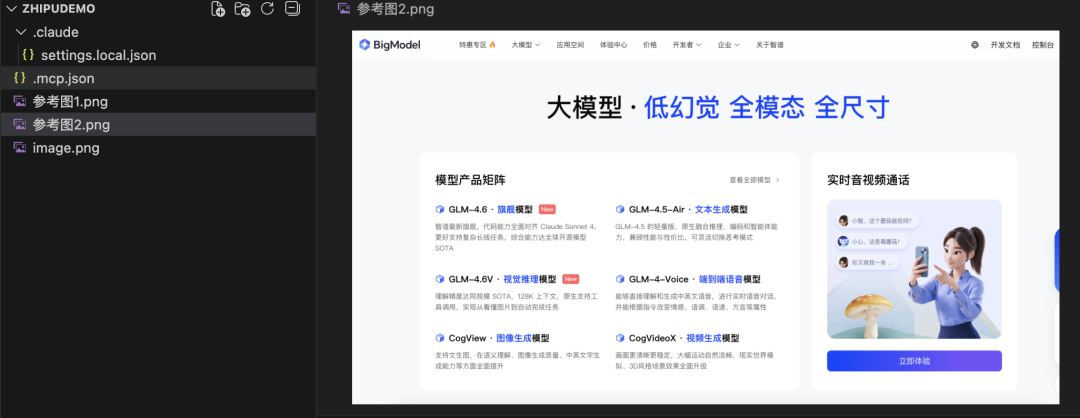Open the 控制台 link
This screenshot has width=1080, height=418.
(x=1043, y=45)
